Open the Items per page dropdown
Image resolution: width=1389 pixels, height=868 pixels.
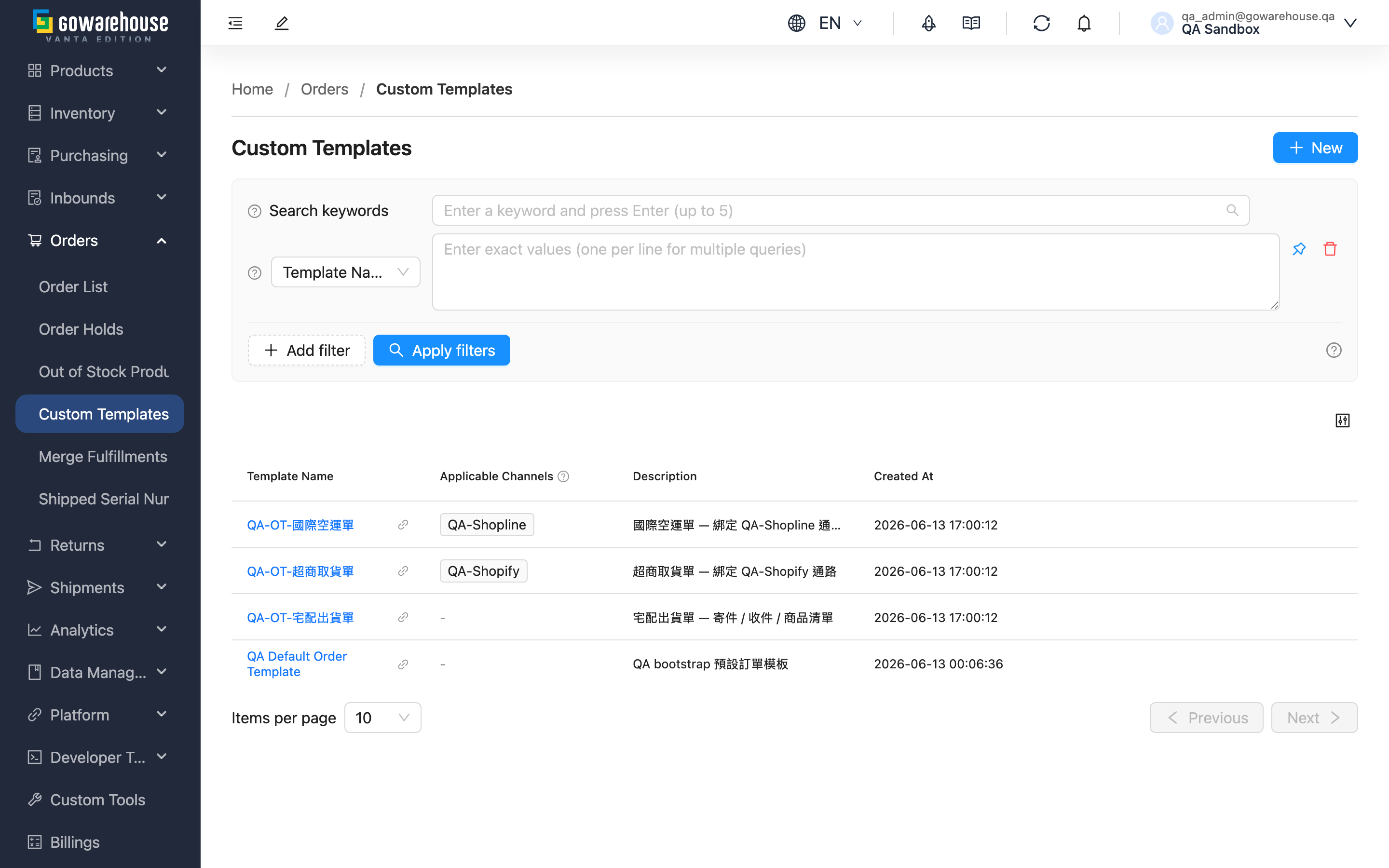click(382, 718)
